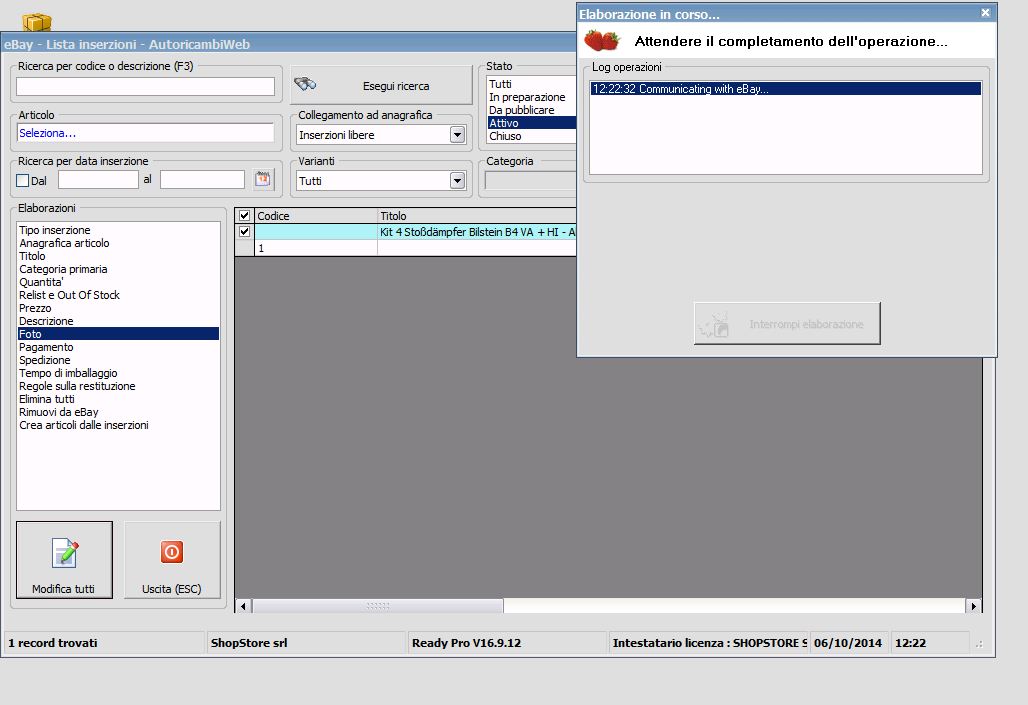This screenshot has height=705, width=1028.
Task: Select Categoria primaria elaboration
Action: [118, 269]
